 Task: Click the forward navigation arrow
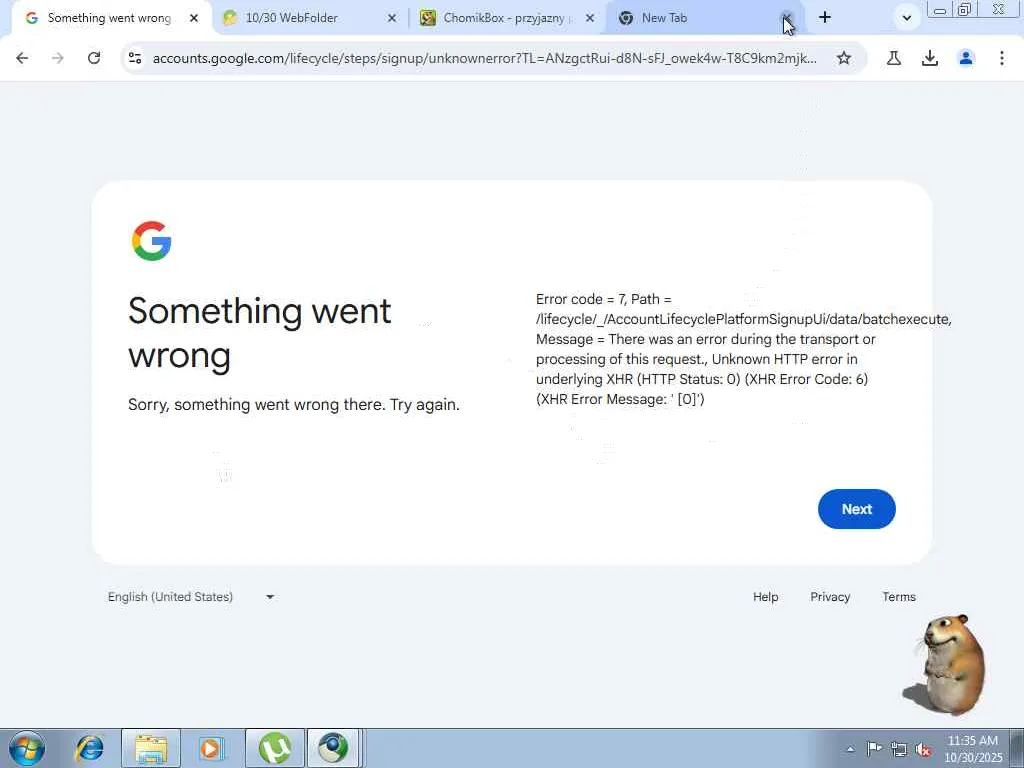pos(58,58)
